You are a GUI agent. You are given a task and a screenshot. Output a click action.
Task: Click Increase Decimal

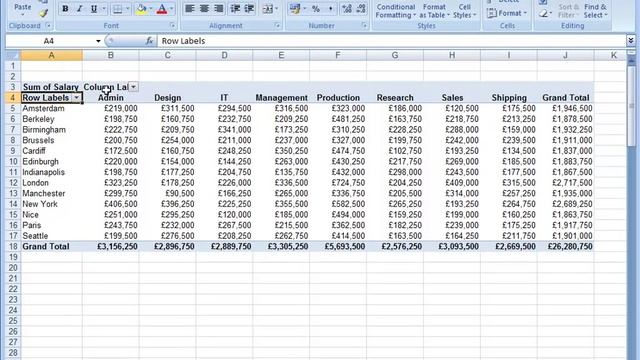pos(347,9)
